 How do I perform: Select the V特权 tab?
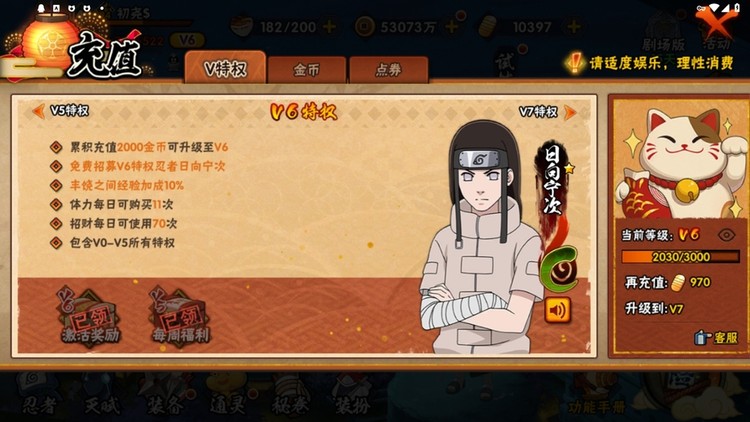(x=225, y=68)
